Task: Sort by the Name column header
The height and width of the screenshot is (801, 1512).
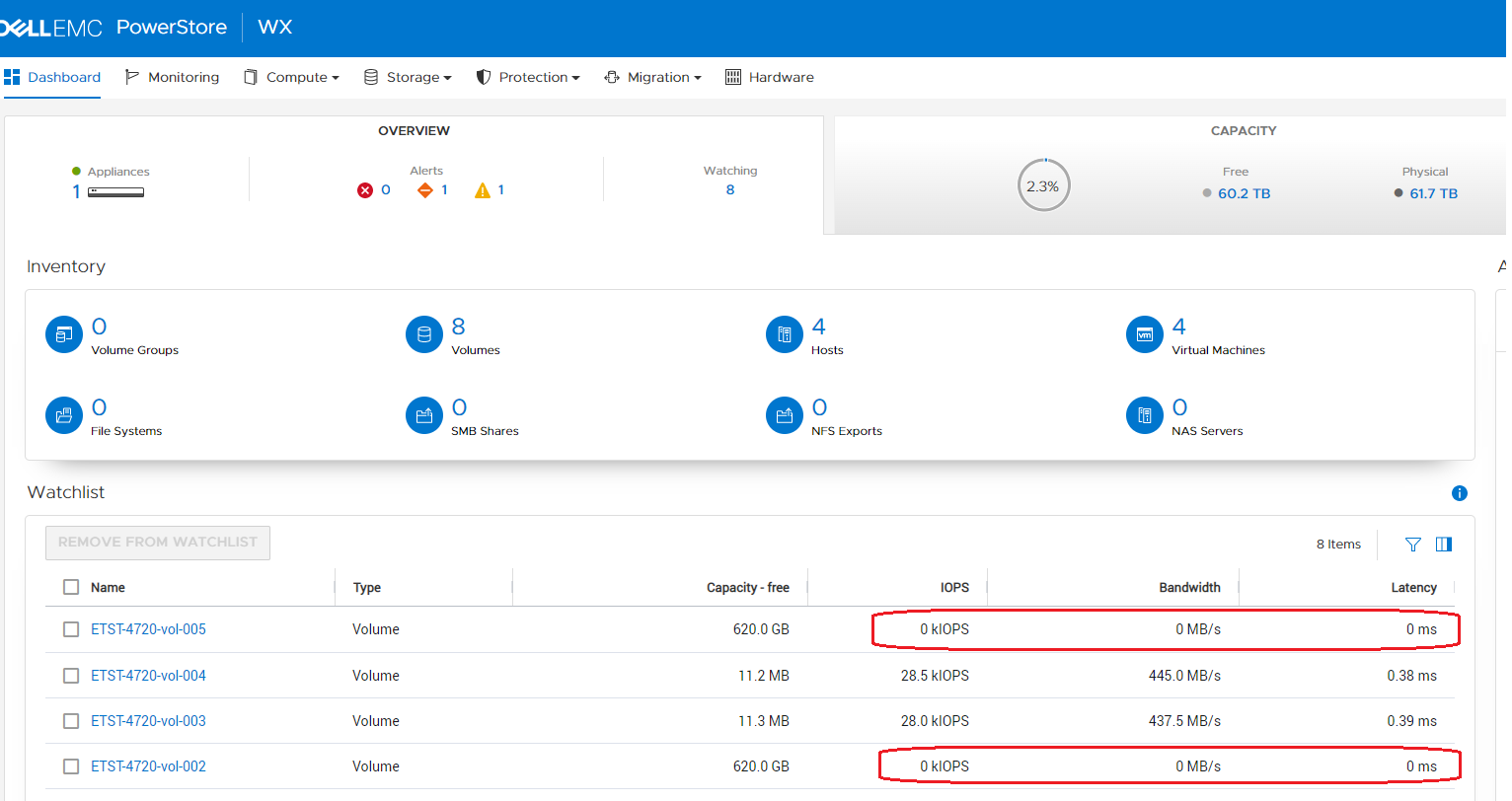Action: coord(108,588)
